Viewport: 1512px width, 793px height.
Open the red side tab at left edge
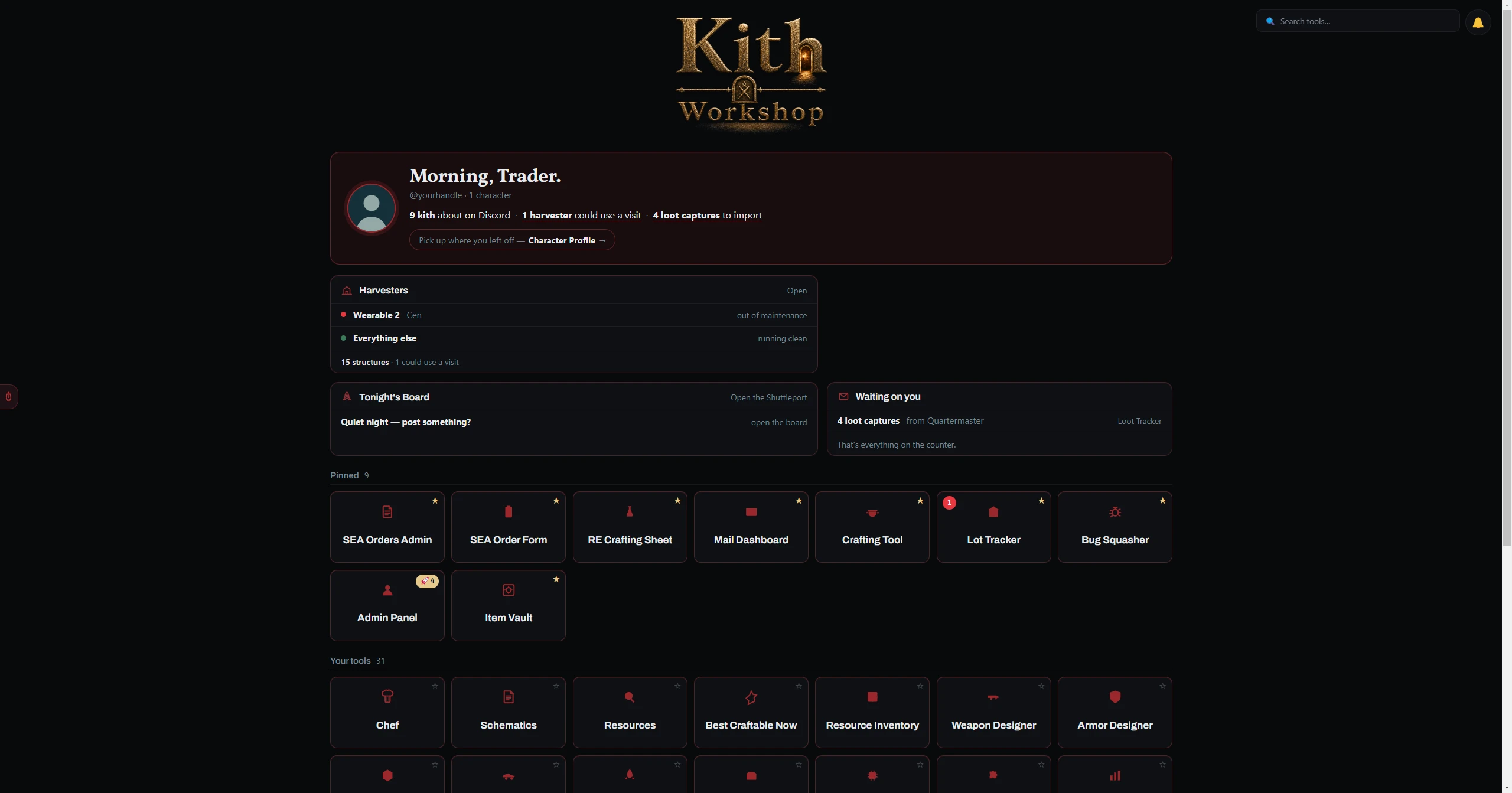coord(9,397)
